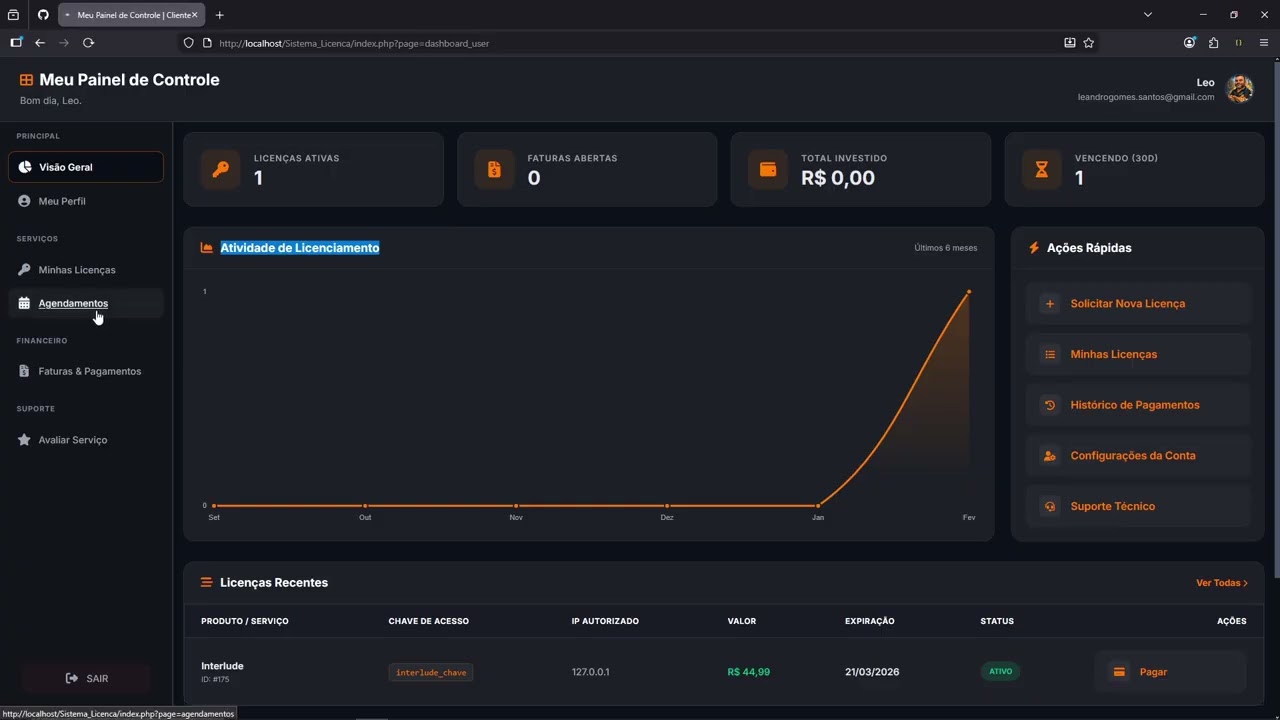This screenshot has width=1280, height=720.
Task: Click the Interlude product name
Action: 222,666
